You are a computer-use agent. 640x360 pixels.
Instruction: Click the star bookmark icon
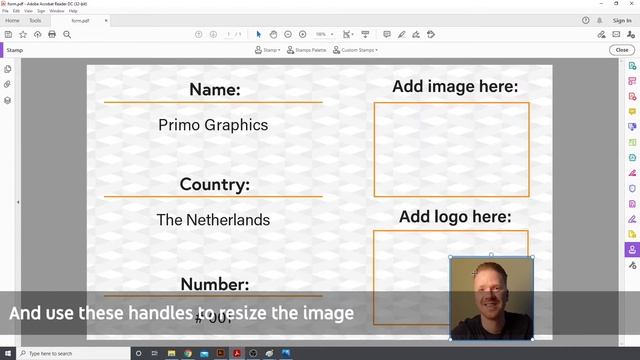point(23,35)
